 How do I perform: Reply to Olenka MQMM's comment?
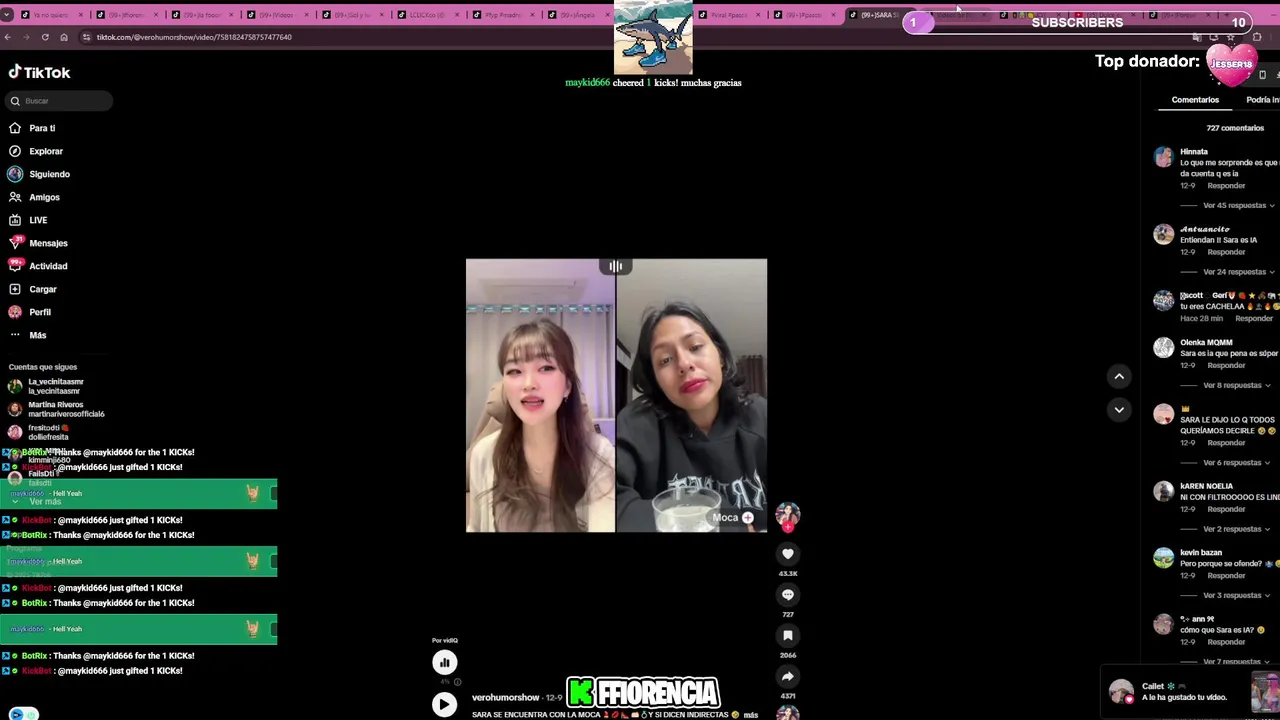point(1226,365)
